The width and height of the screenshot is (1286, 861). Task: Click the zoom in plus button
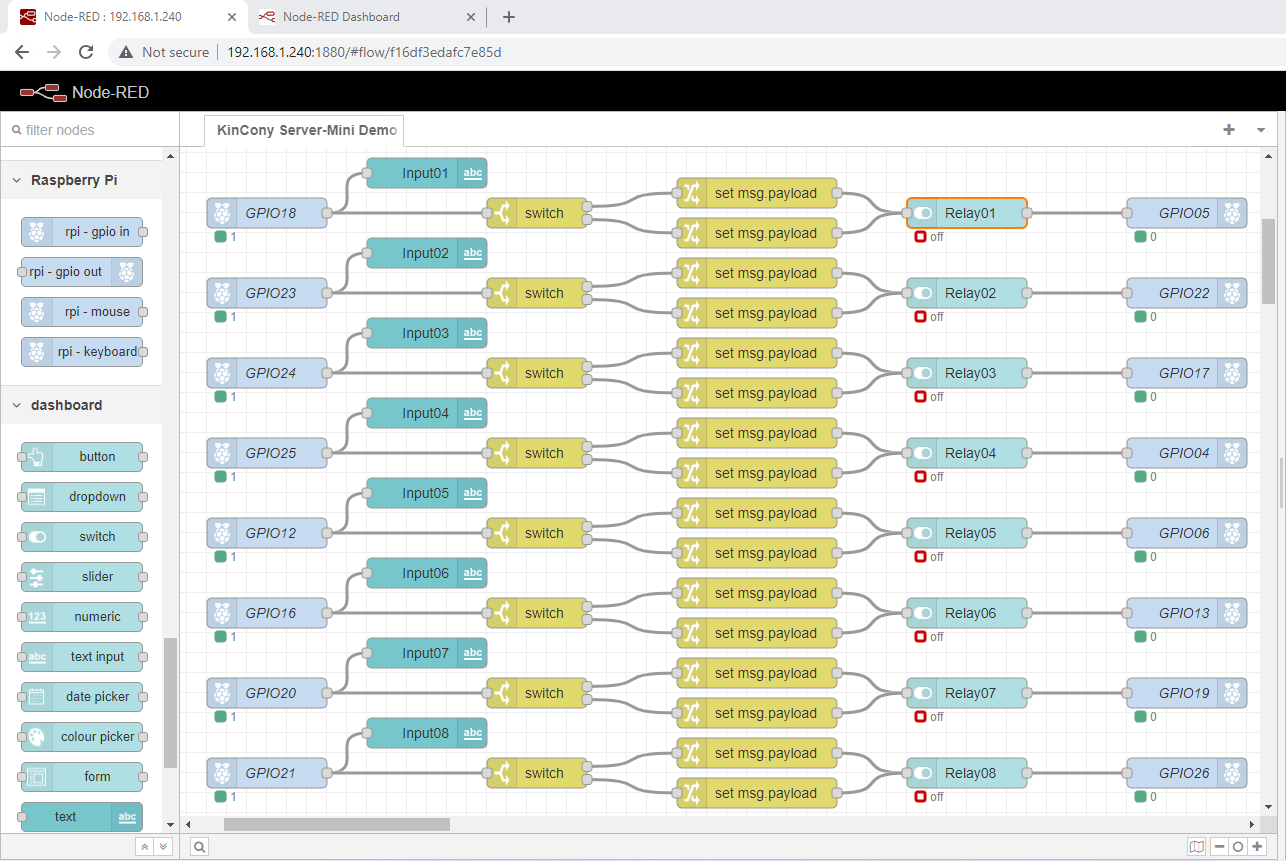[x=1257, y=847]
